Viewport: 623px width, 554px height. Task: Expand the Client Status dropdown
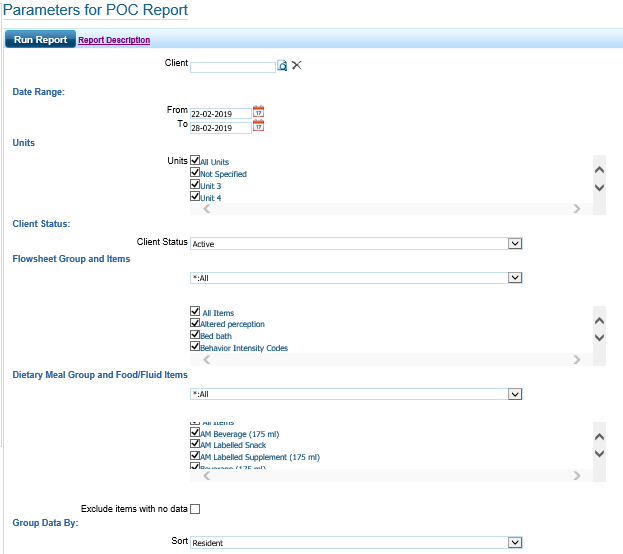[515, 243]
